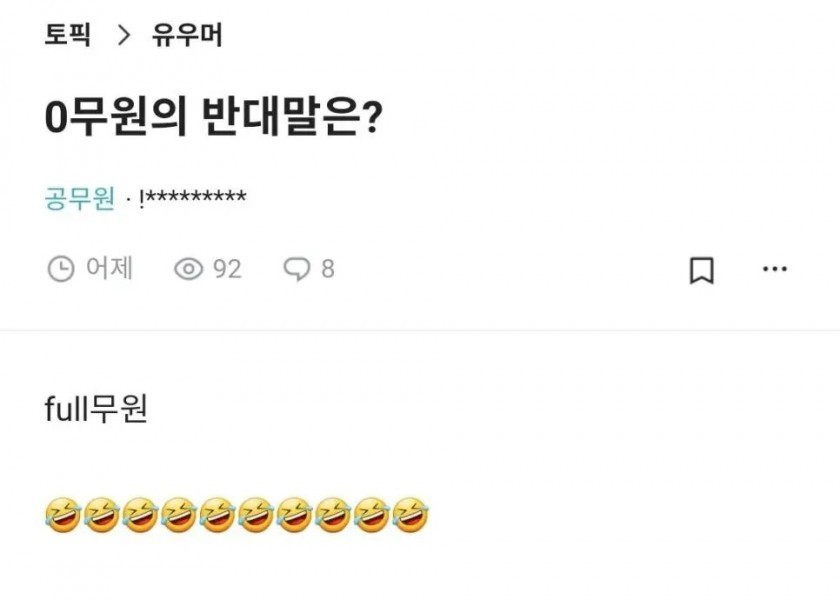Click the post body text full무원
The image size is (840, 600).
97,409
